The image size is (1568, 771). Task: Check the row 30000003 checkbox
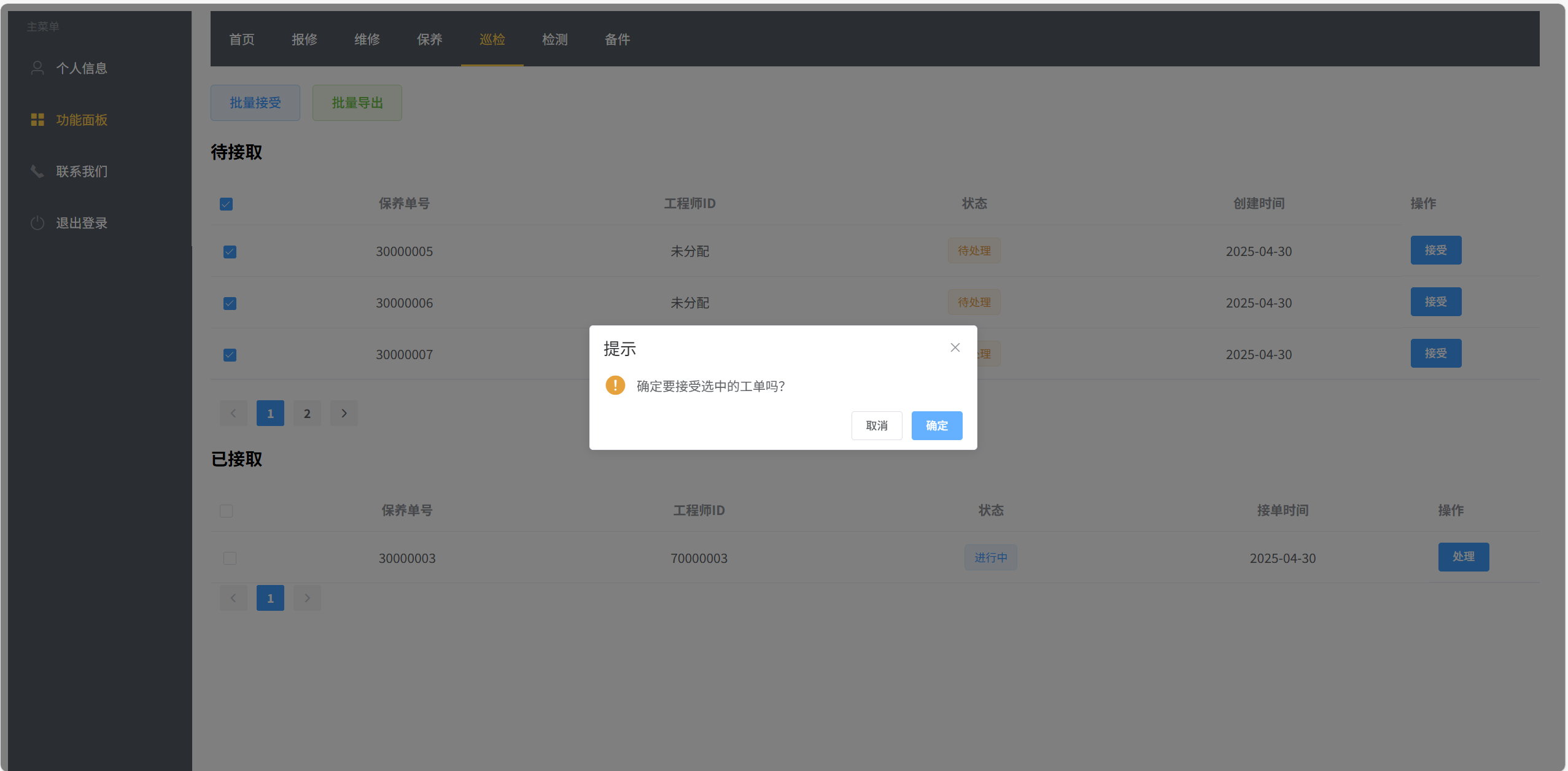point(230,558)
